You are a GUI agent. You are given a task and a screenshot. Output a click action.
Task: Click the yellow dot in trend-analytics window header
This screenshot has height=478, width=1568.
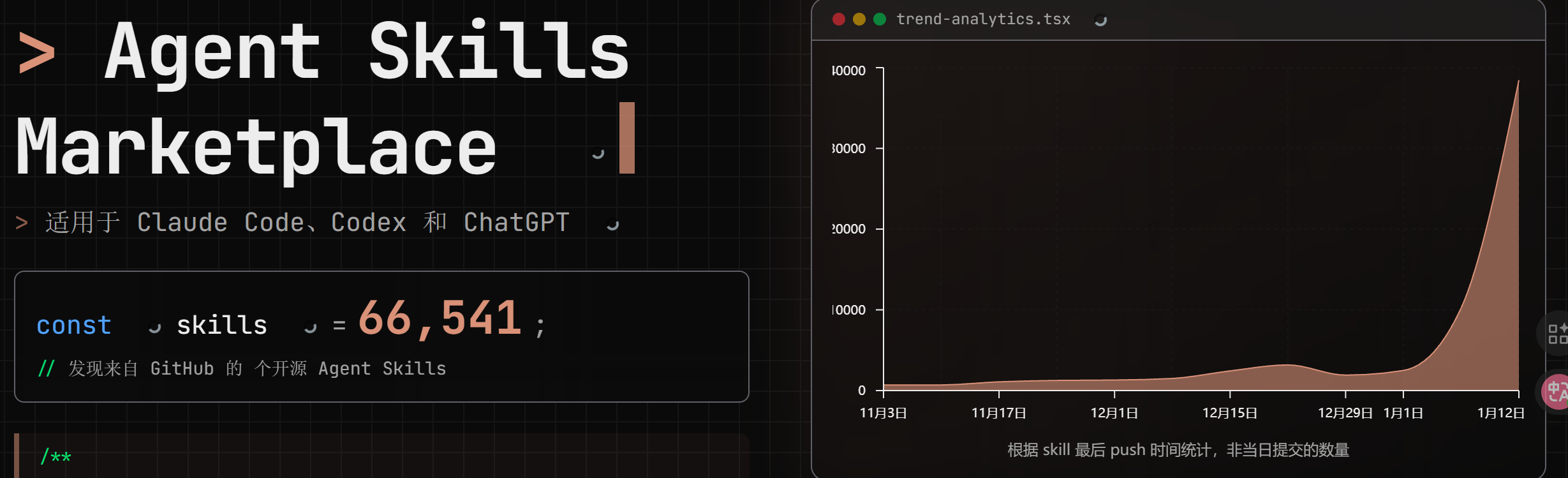(x=859, y=19)
